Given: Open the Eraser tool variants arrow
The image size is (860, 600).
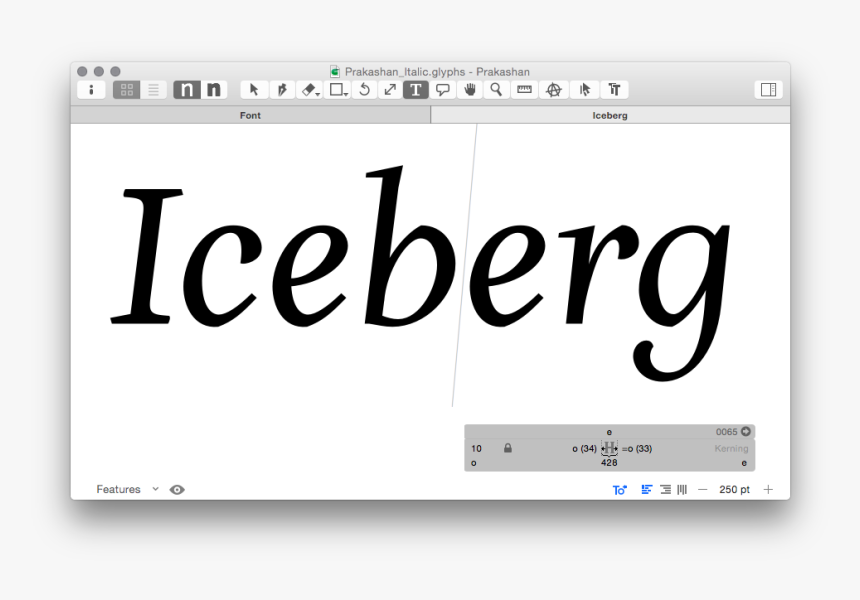Looking at the screenshot, I should (x=318, y=94).
